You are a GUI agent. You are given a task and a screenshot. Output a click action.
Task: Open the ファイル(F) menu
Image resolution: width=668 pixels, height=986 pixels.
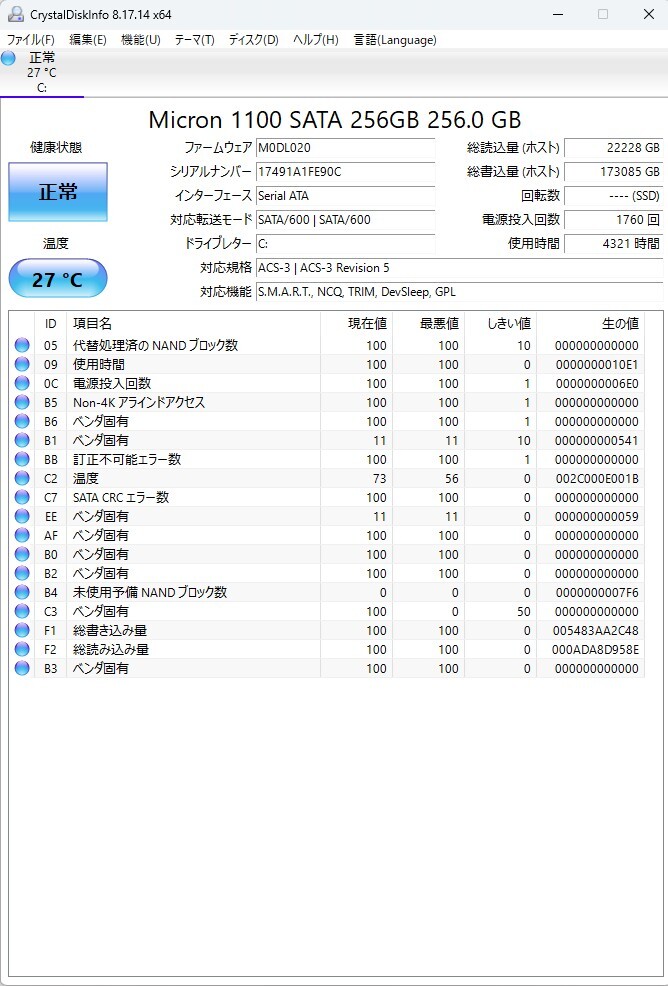(x=31, y=40)
